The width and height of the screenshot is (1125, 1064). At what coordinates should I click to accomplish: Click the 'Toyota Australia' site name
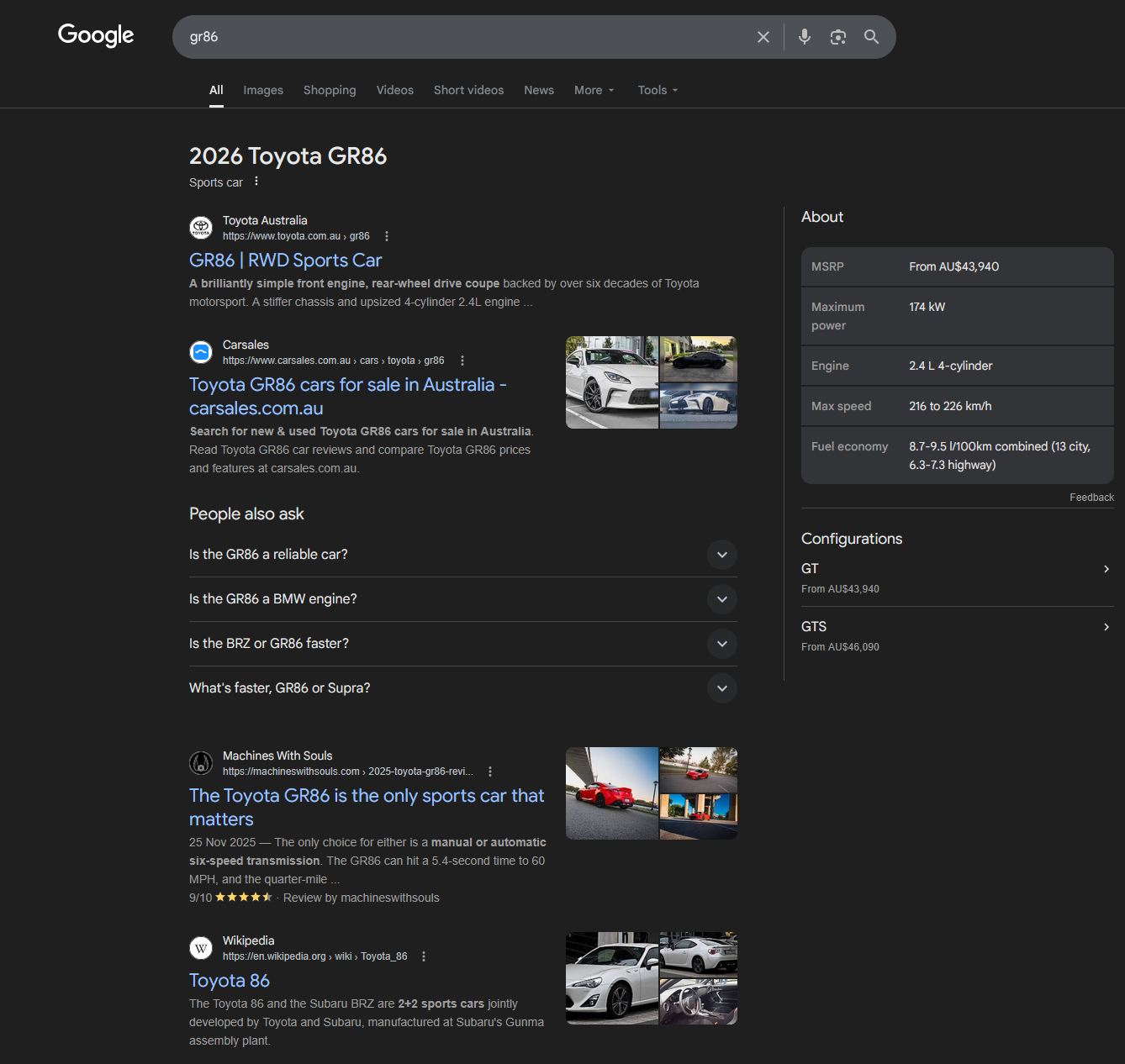[265, 220]
